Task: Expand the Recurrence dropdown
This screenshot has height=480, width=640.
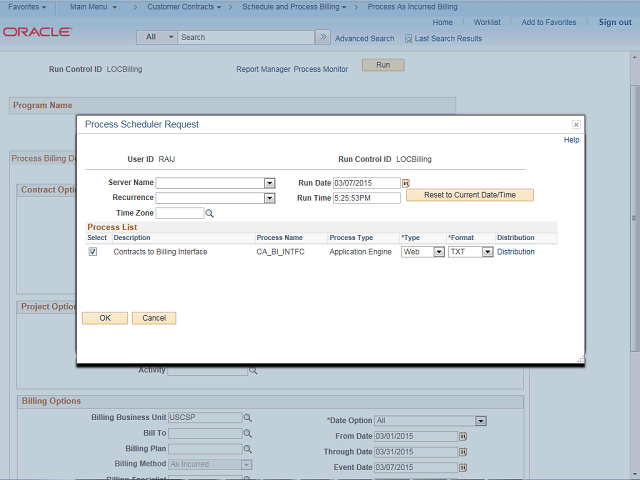Action: tap(269, 198)
